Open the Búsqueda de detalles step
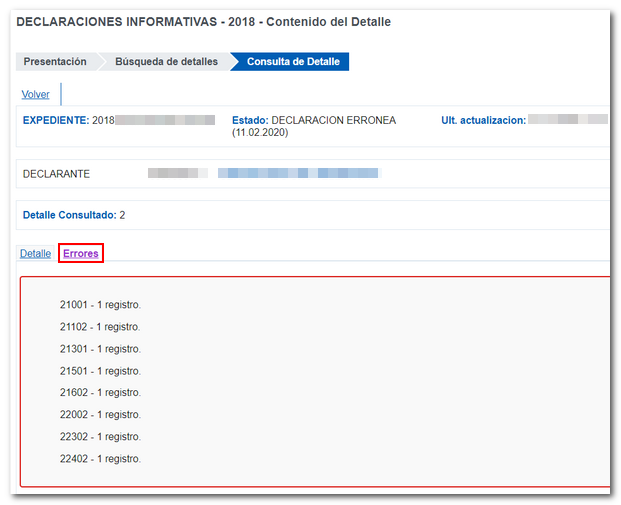This screenshot has width=621, height=505. point(166,62)
